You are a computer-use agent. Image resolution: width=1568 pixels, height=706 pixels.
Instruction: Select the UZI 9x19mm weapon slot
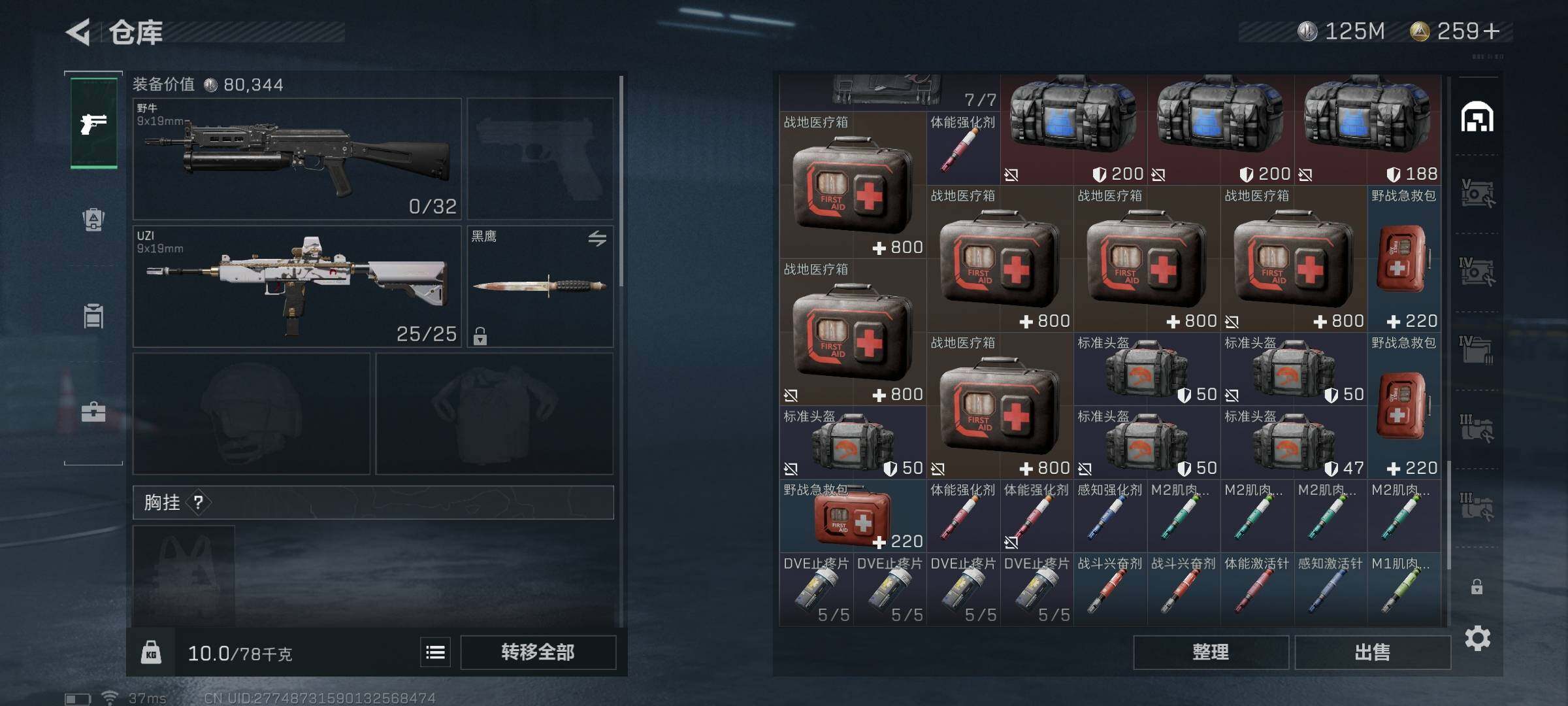point(297,286)
